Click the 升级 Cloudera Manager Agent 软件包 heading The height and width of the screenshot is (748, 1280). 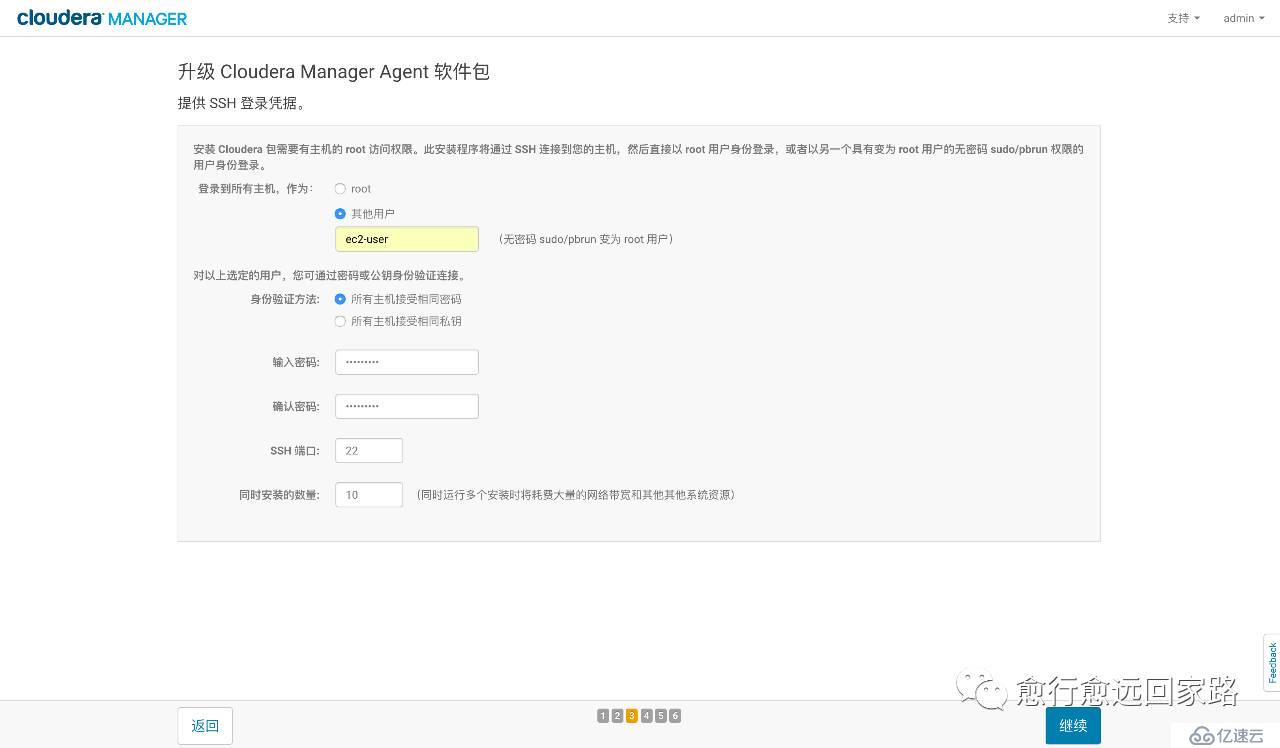tap(334, 72)
